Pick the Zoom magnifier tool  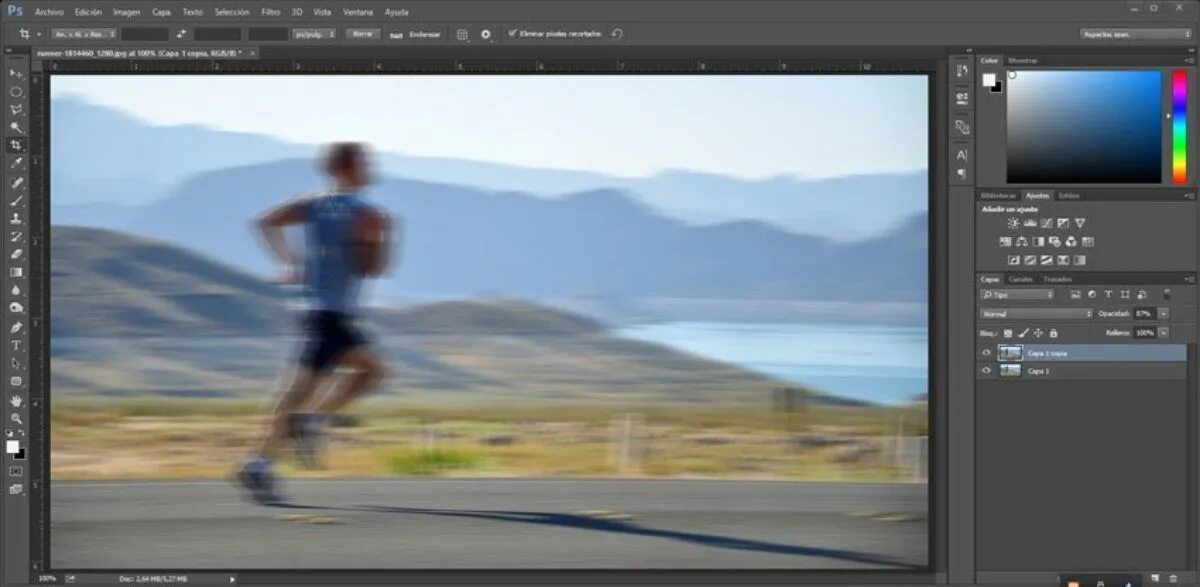[16, 418]
